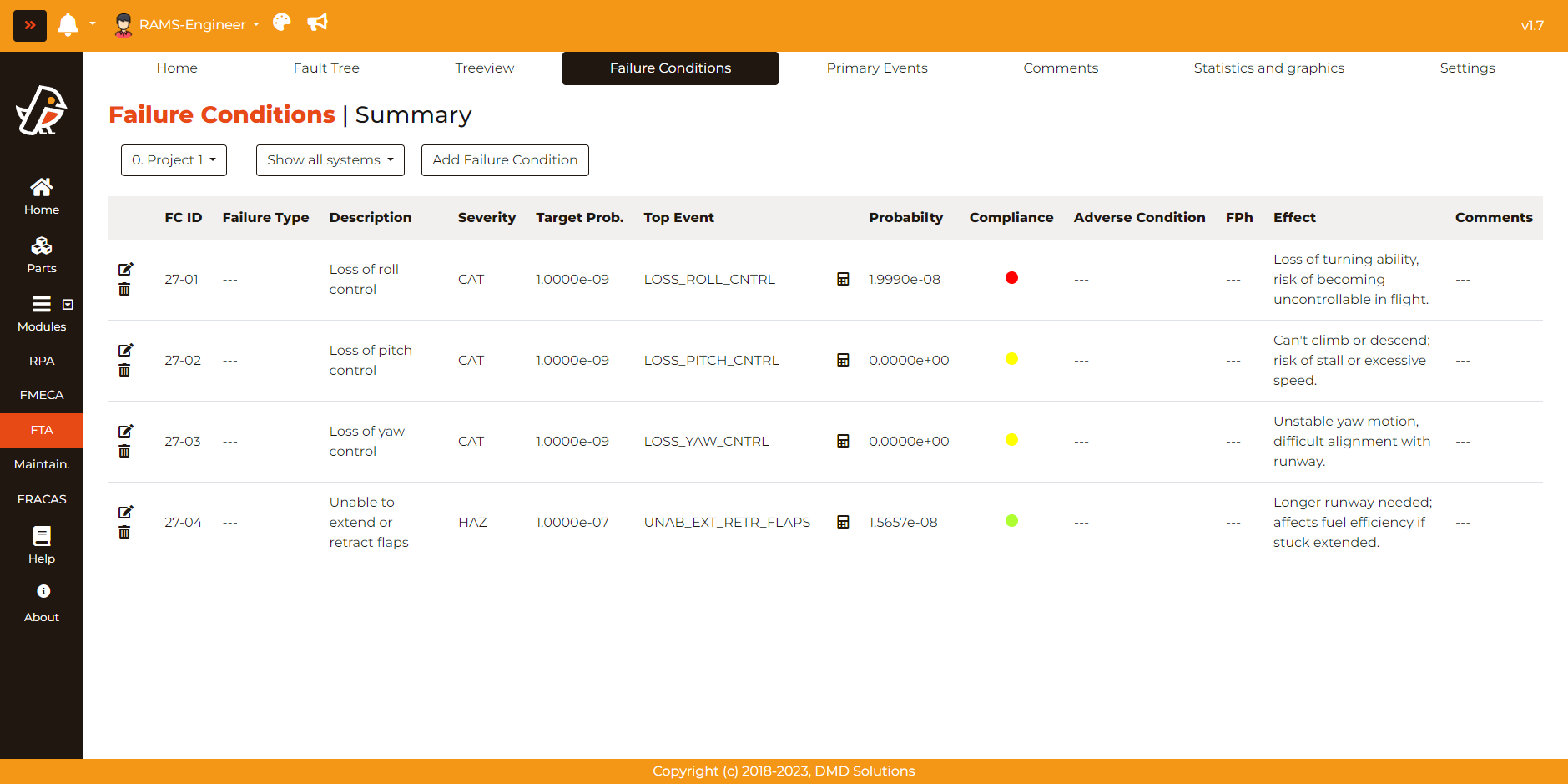Screen dimensions: 1568x784
Task: Open the LOSS_ROLL_CNTRL top event
Action: [709, 280]
